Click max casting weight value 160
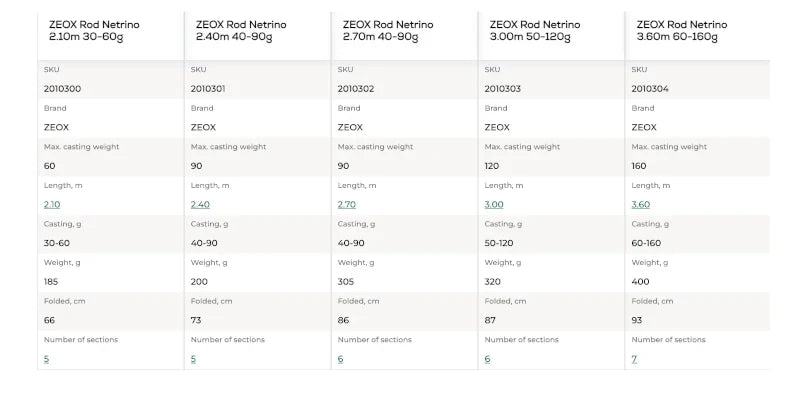This screenshot has width=800, height=400. click(x=639, y=166)
